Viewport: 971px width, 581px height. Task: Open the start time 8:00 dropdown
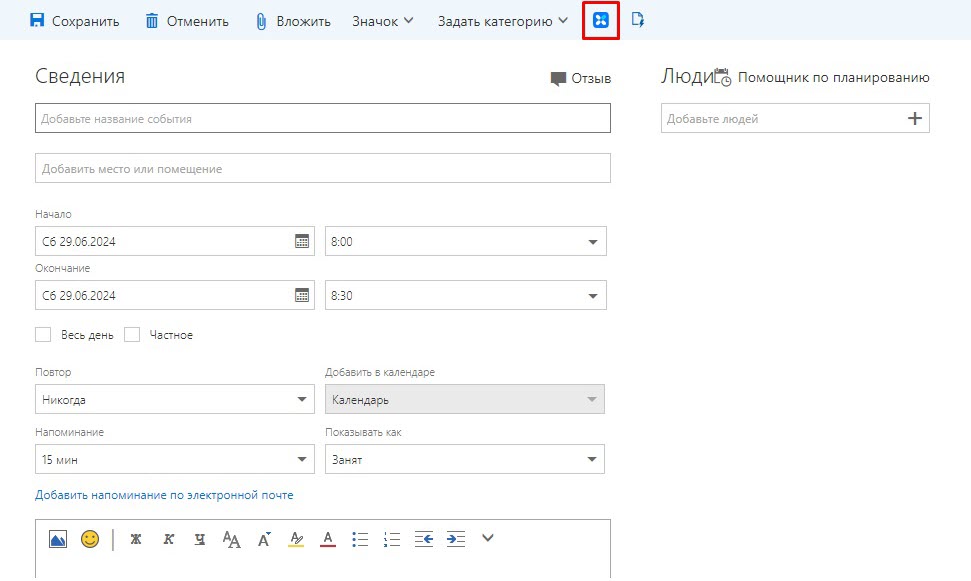[592, 242]
